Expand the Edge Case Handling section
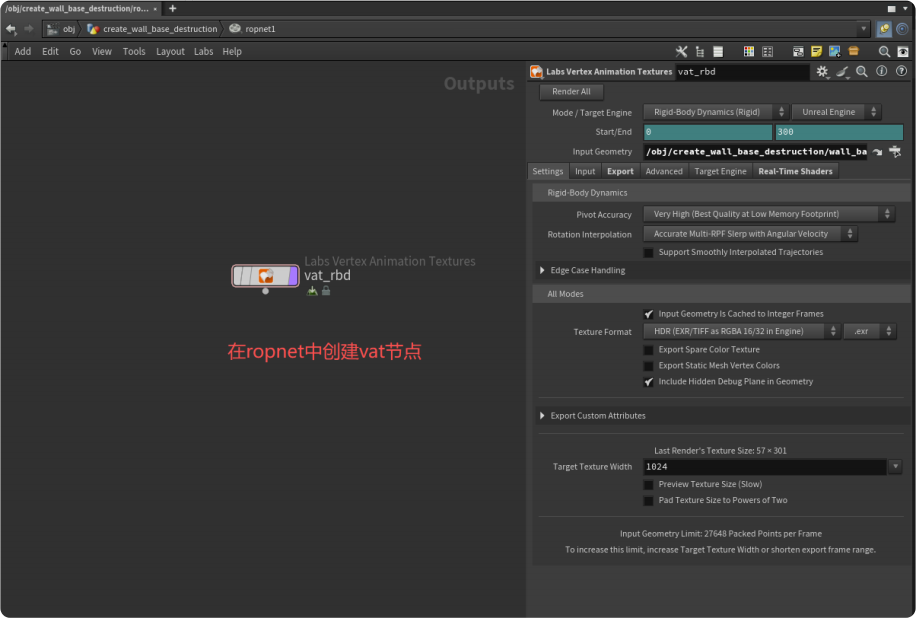916x619 pixels. pos(542,270)
